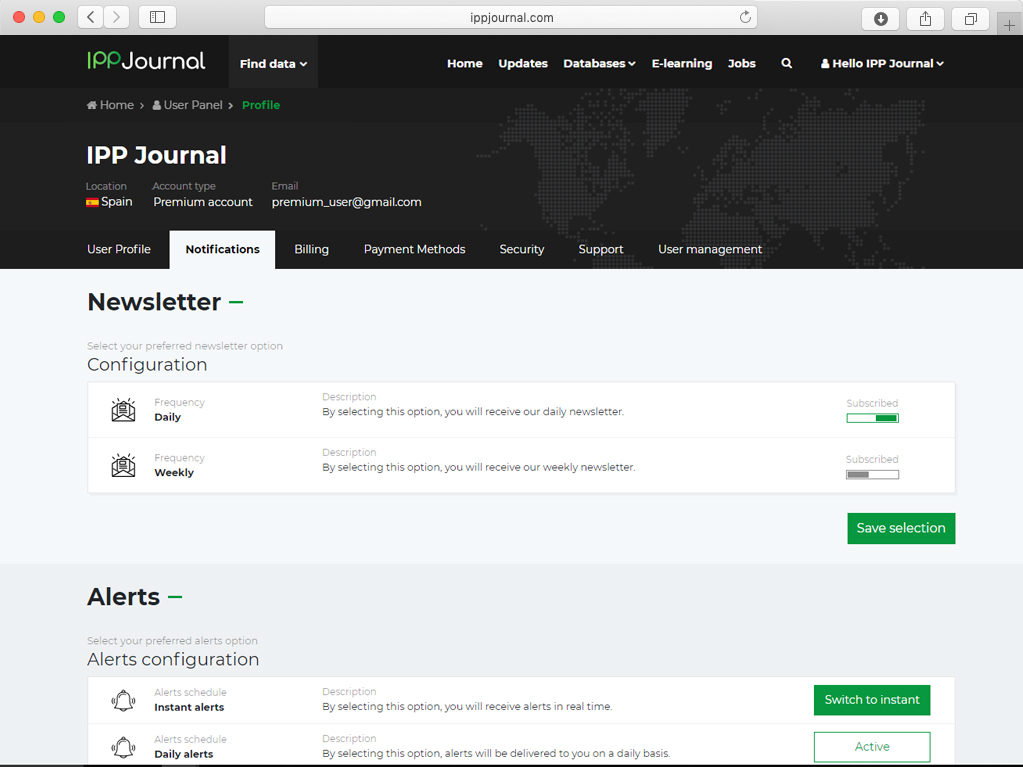Click the IPP Journal logo
This screenshot has height=767, width=1023.
[146, 61]
